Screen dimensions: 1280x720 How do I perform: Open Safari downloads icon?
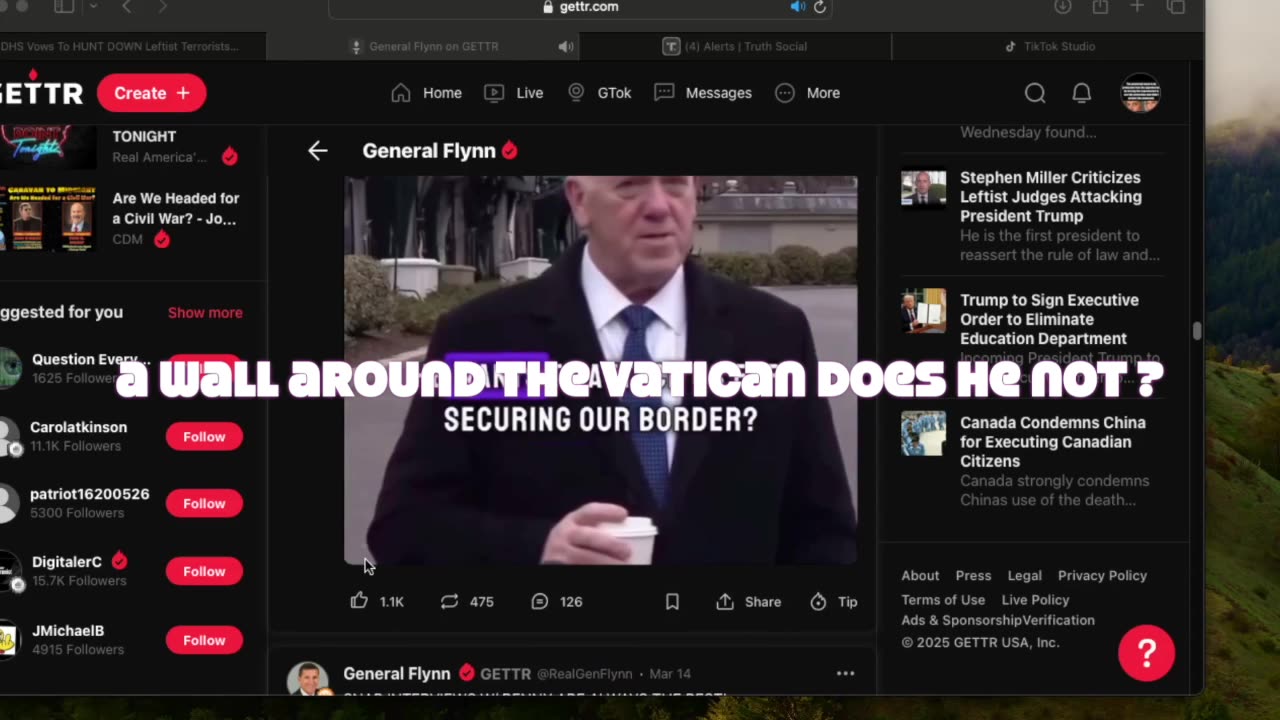[1063, 7]
